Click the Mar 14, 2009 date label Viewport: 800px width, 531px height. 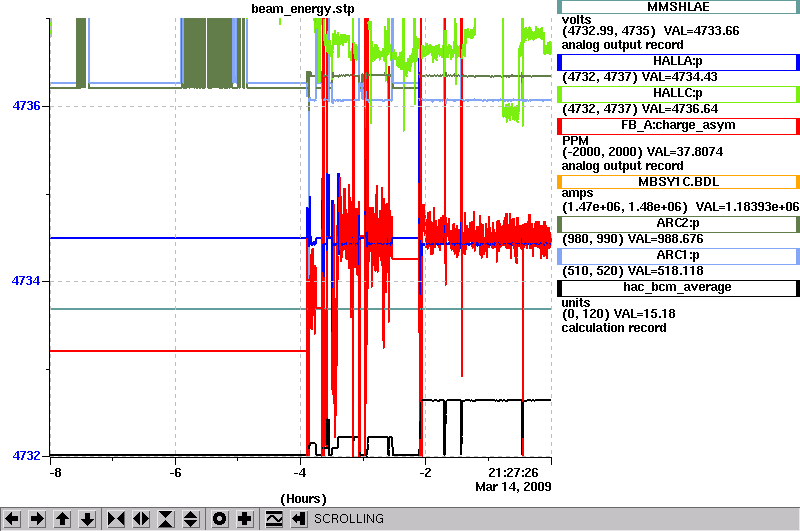pyautogui.click(x=513, y=487)
